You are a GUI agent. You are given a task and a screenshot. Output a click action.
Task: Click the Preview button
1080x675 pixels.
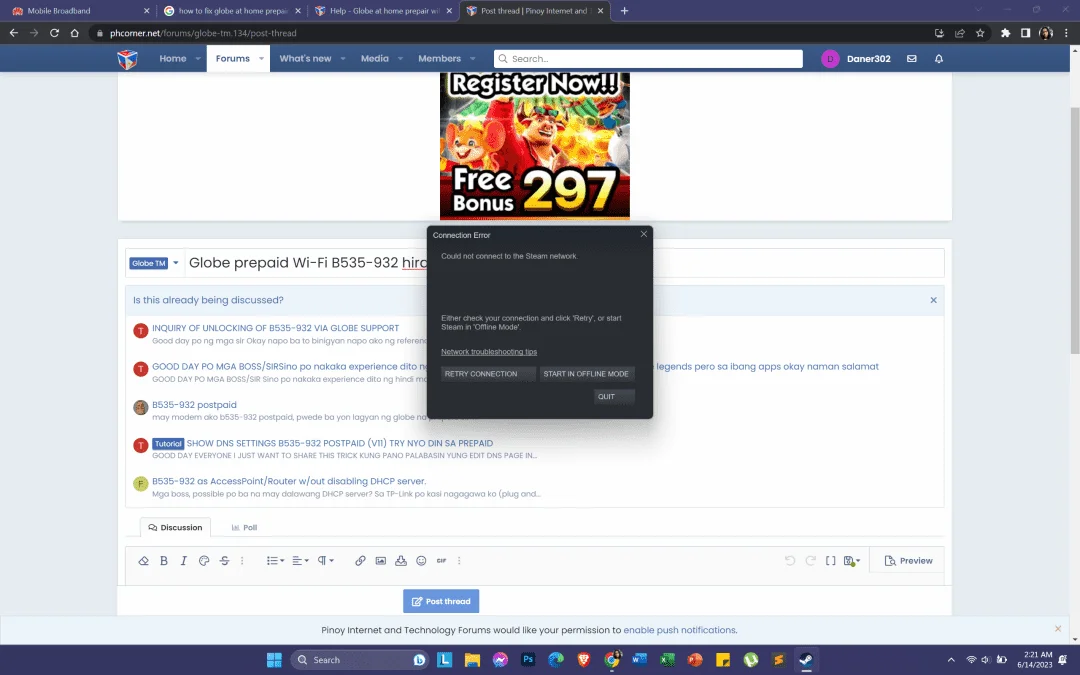click(x=908, y=561)
